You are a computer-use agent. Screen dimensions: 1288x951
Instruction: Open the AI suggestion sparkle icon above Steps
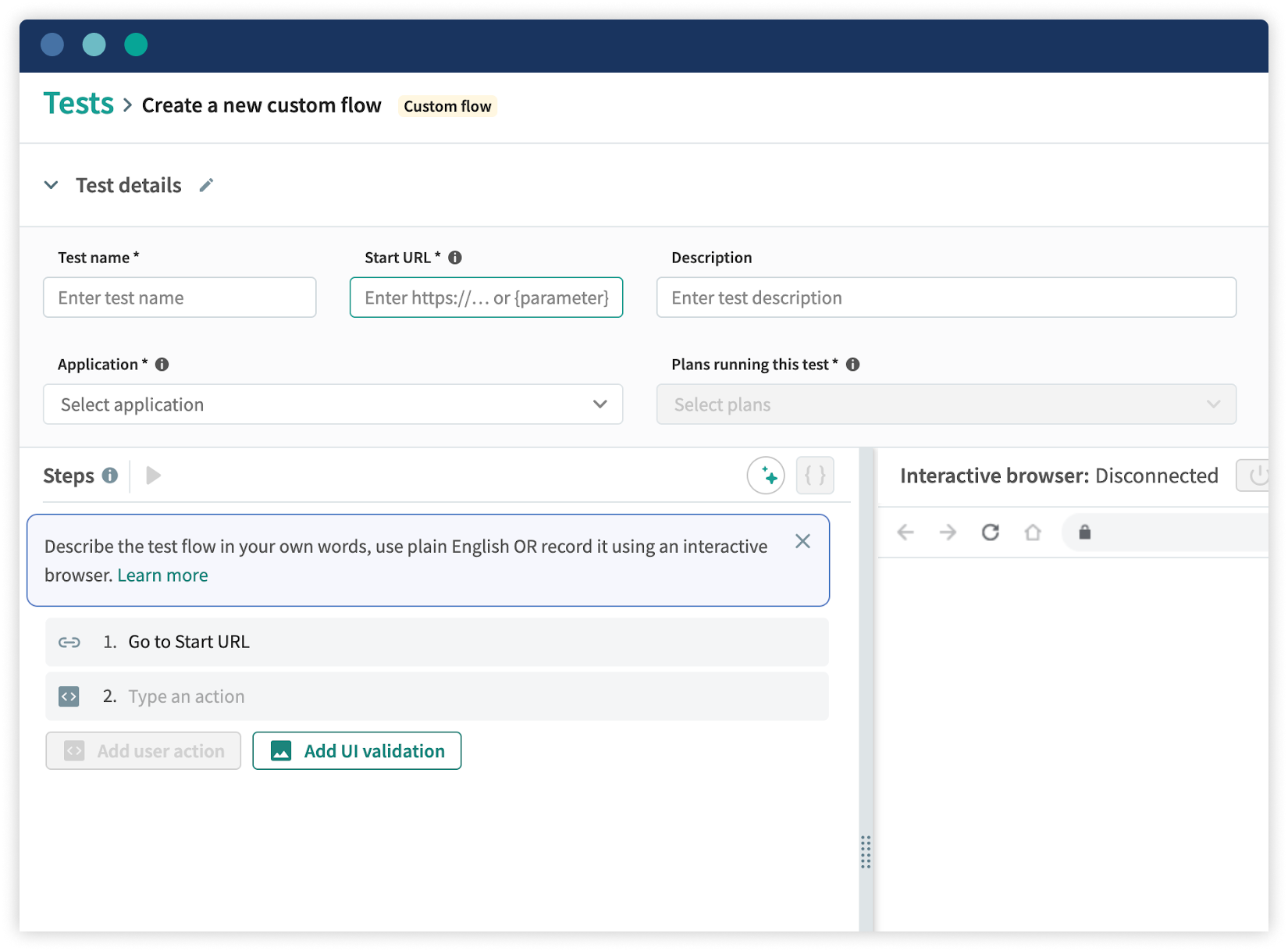point(766,475)
